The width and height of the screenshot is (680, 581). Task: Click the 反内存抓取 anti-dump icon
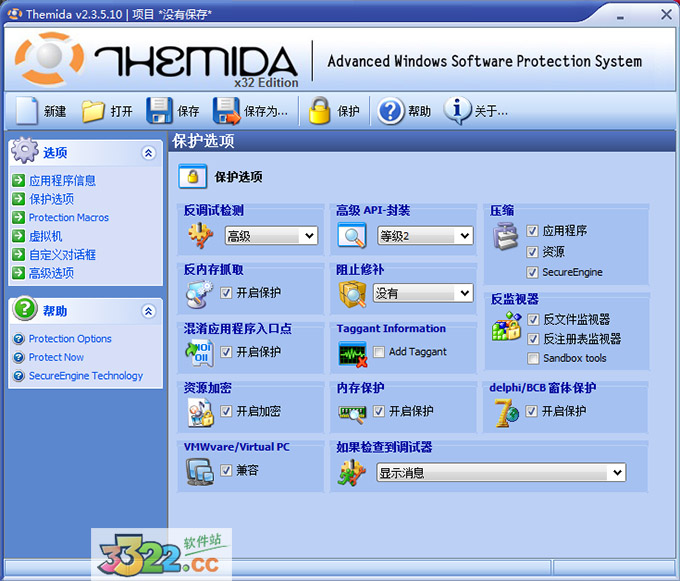tap(199, 294)
